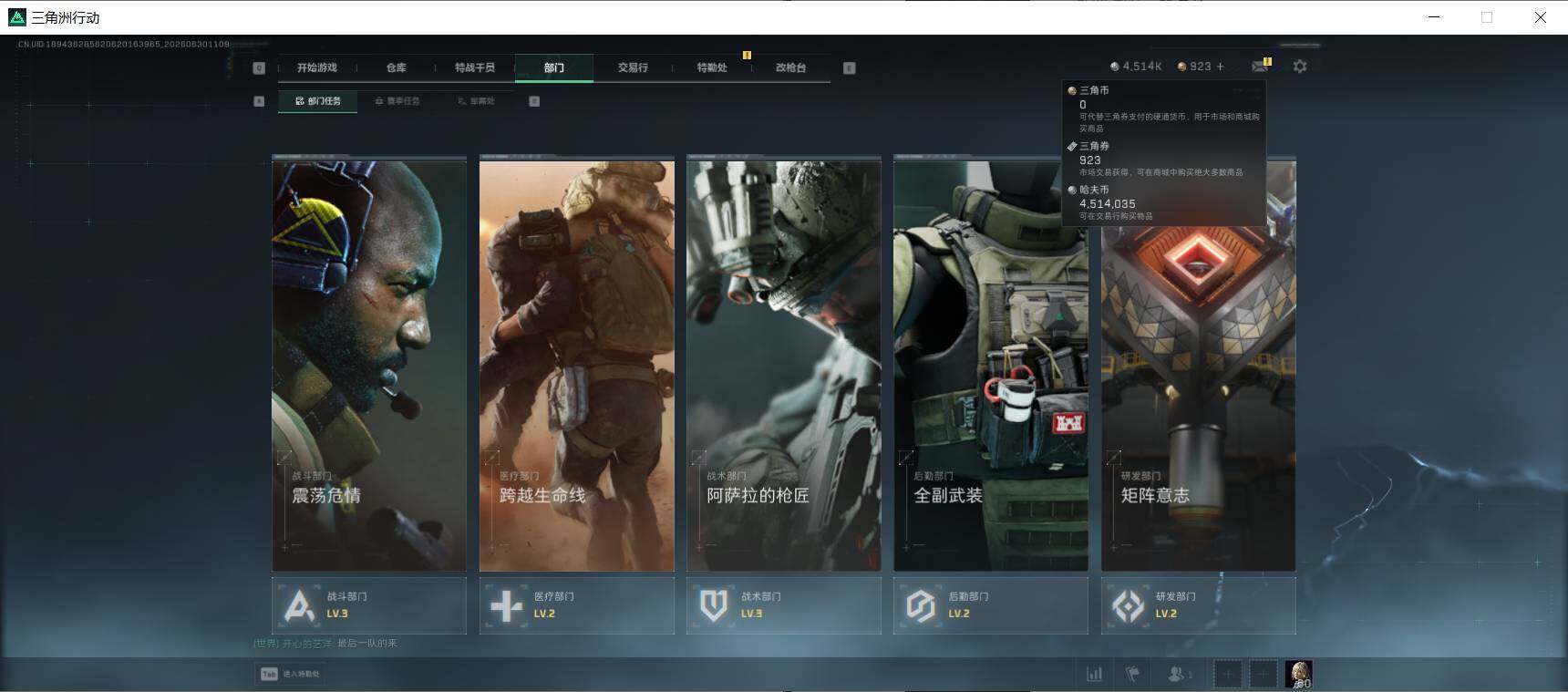Go to the 交易行 tab
The height and width of the screenshot is (692, 1568).
coord(633,67)
